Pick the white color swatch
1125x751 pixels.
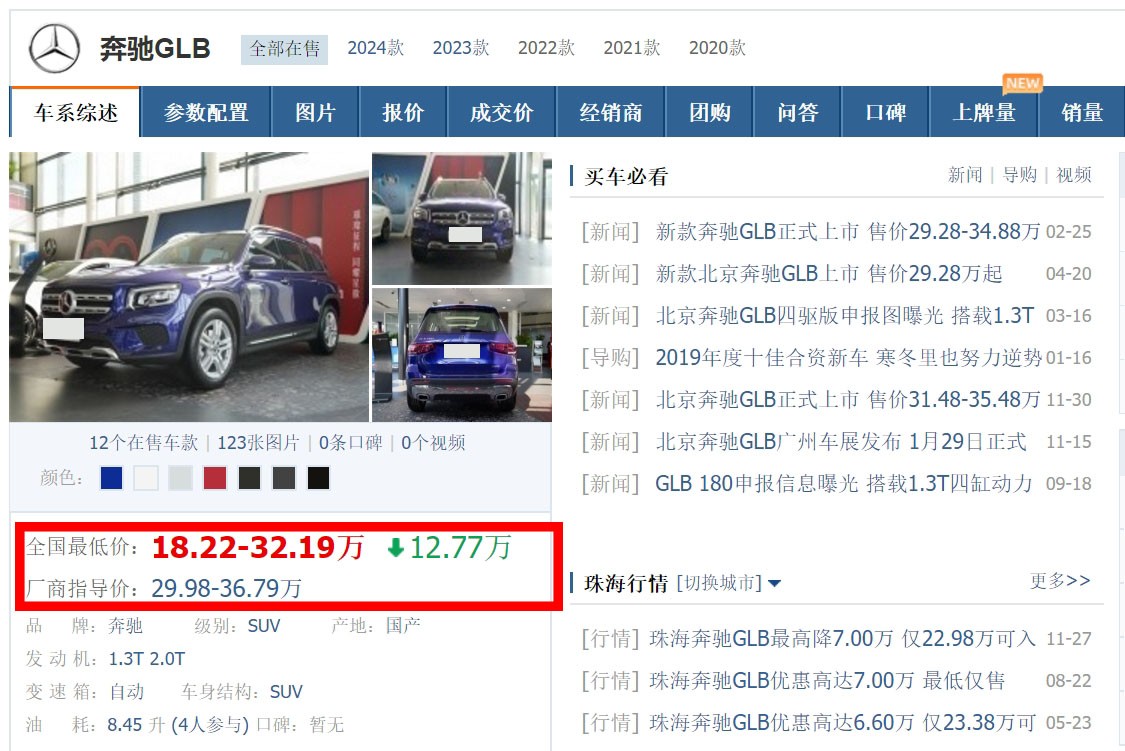(x=146, y=478)
